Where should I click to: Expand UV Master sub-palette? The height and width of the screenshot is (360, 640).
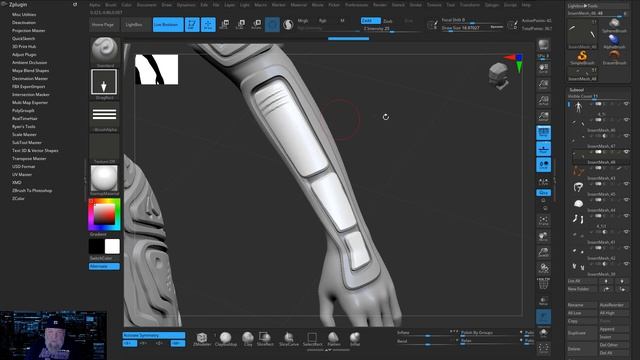click(22, 174)
